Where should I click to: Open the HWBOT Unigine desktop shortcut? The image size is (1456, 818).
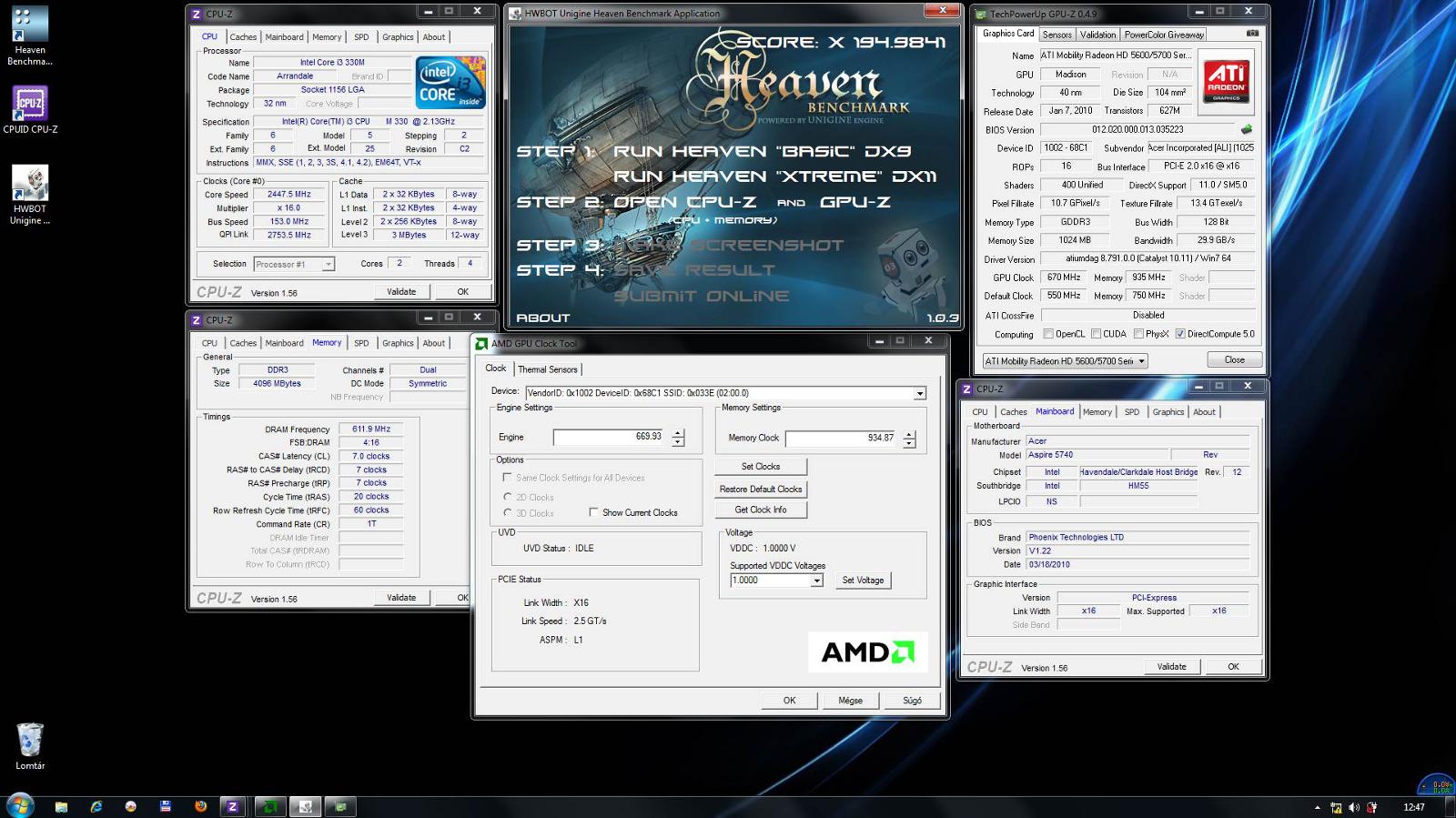click(x=29, y=195)
